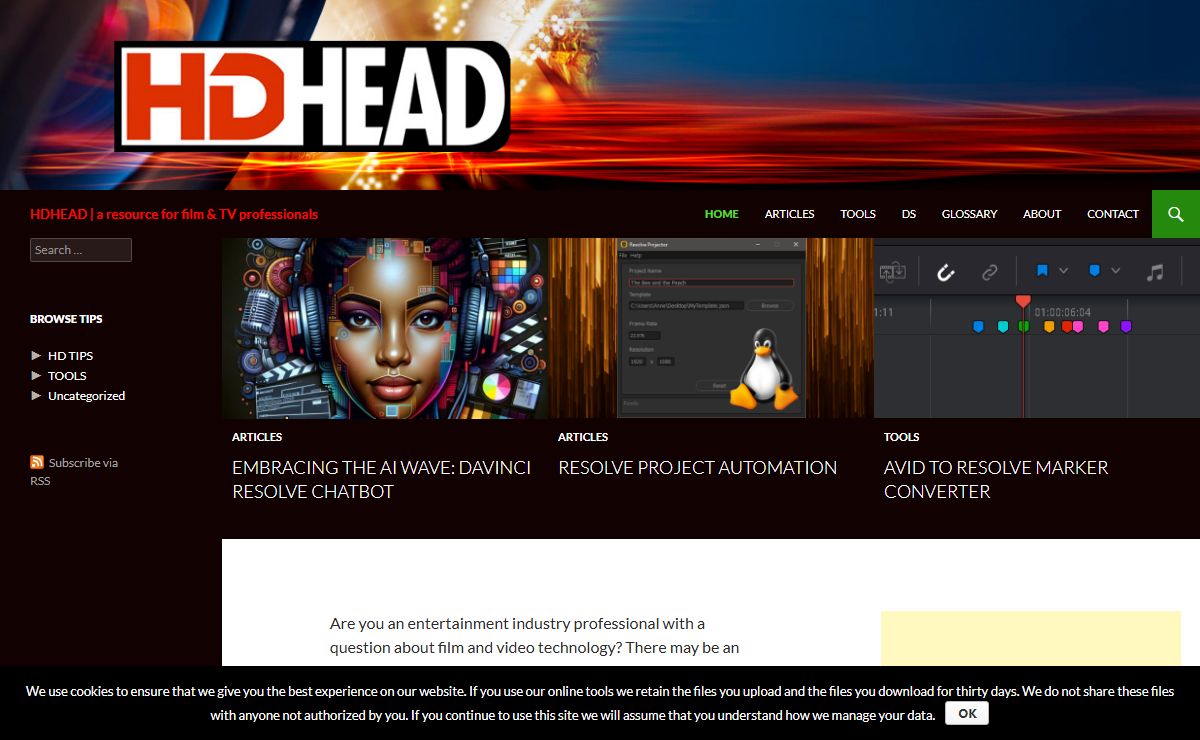Click OK on the cookie notice

point(967,713)
